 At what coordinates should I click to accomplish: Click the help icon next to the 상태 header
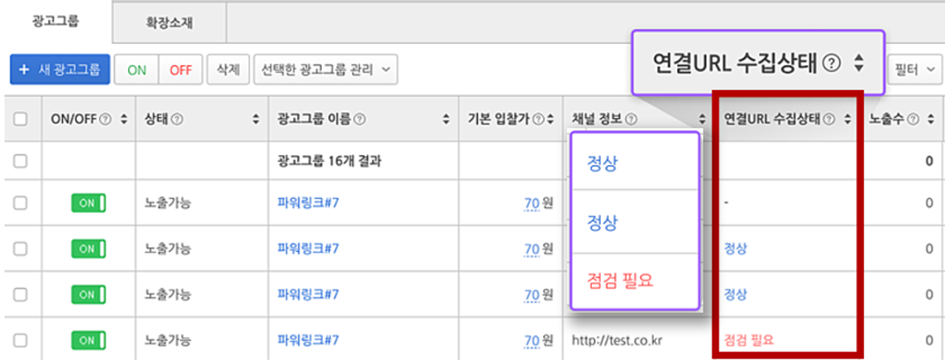point(177,119)
